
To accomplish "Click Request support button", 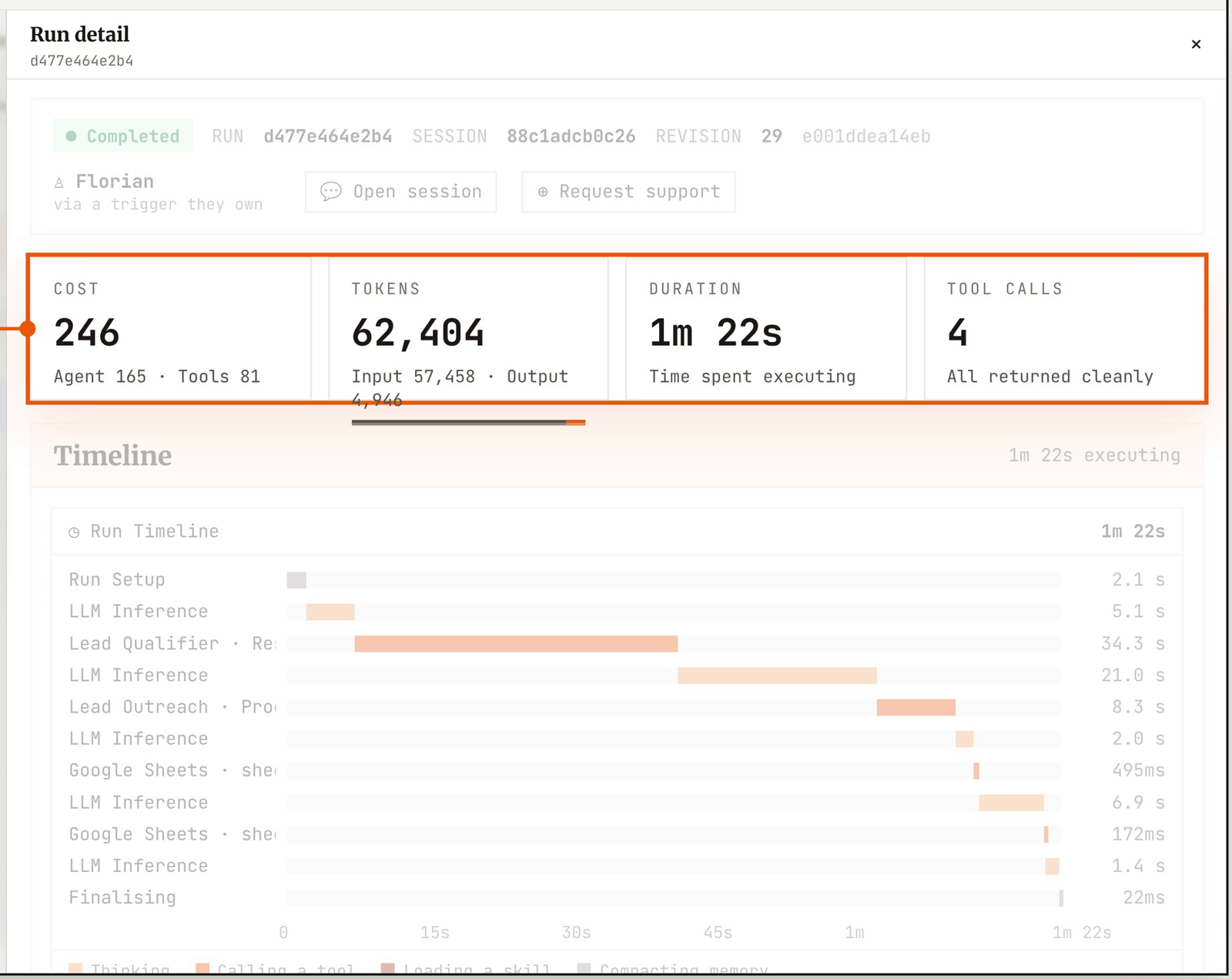I will 628,192.
